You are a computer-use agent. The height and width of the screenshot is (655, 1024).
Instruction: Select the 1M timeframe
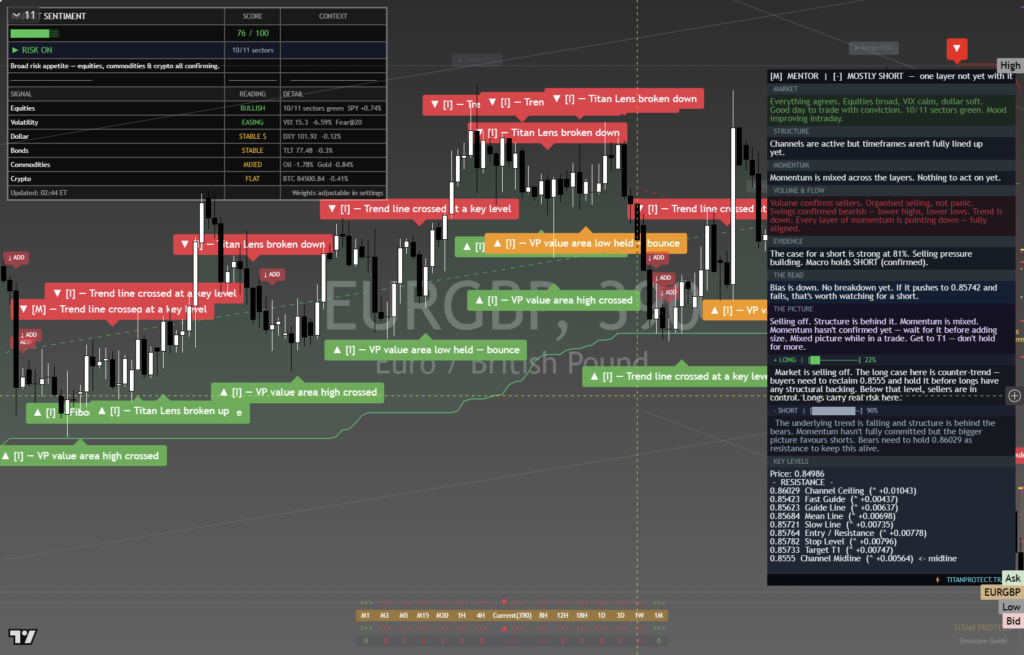click(659, 615)
